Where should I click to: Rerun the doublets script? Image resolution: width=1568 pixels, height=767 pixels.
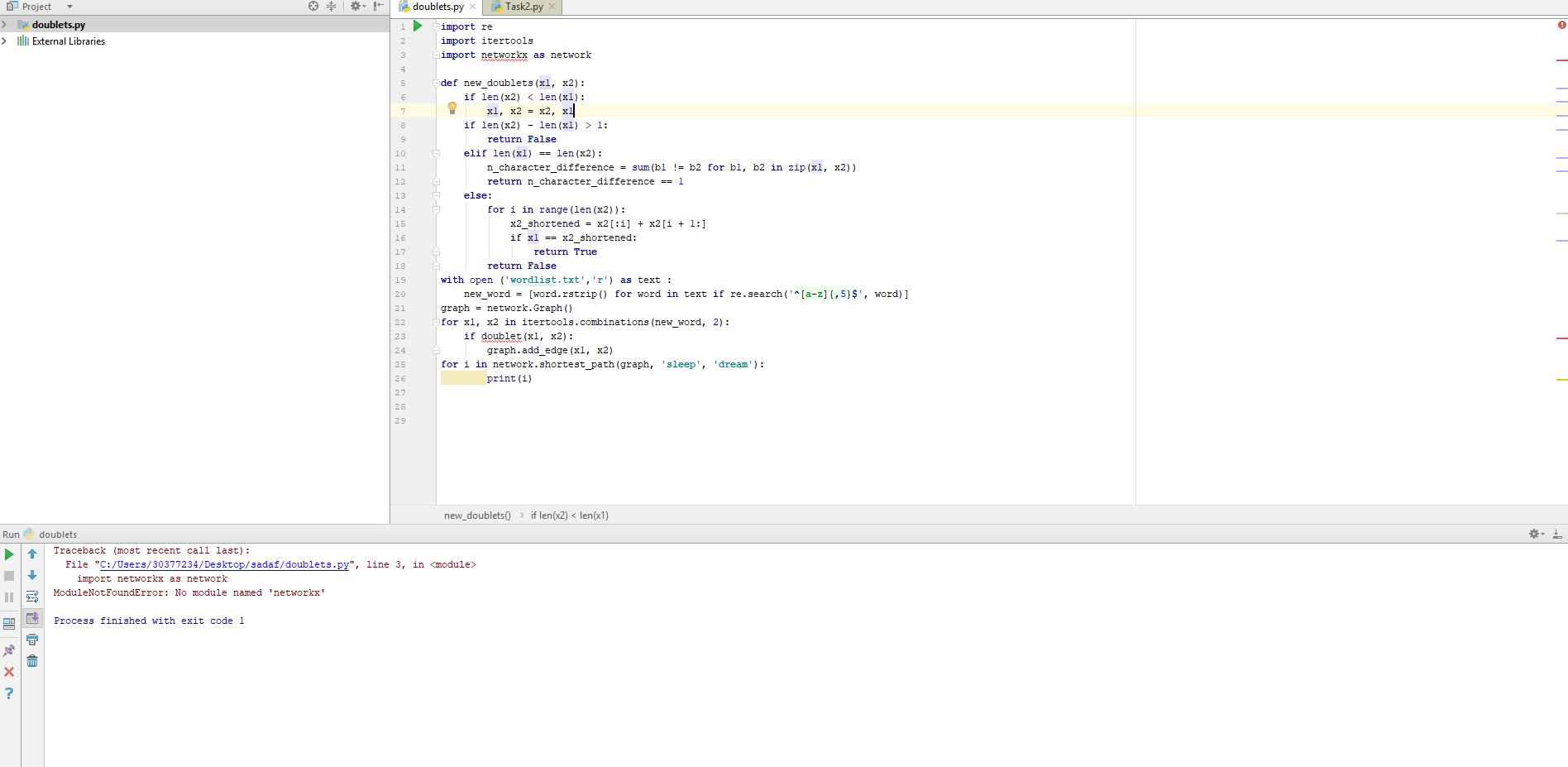(9, 554)
